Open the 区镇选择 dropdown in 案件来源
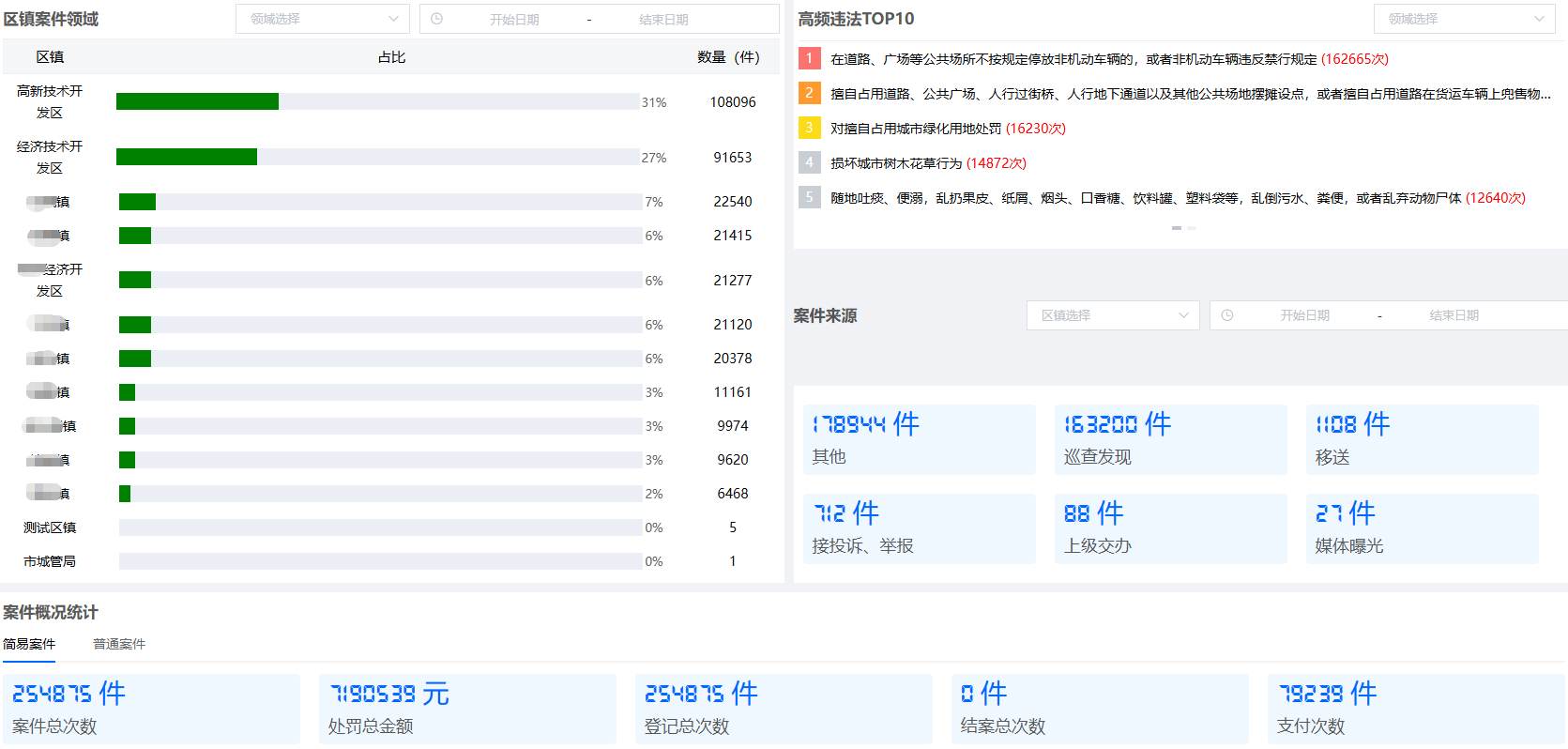The image size is (1568, 749). pyautogui.click(x=1113, y=315)
